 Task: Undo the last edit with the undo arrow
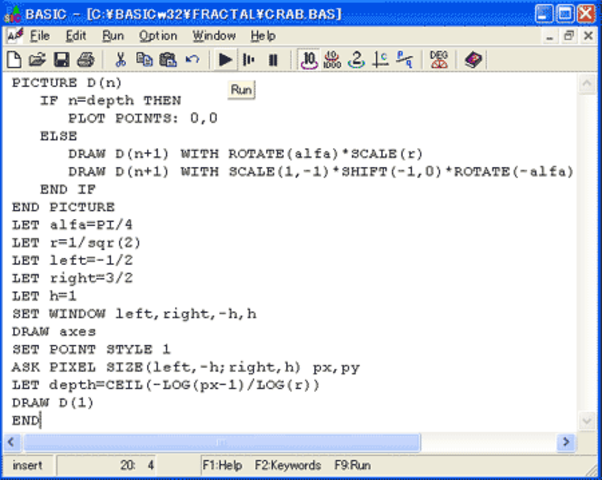click(x=192, y=60)
